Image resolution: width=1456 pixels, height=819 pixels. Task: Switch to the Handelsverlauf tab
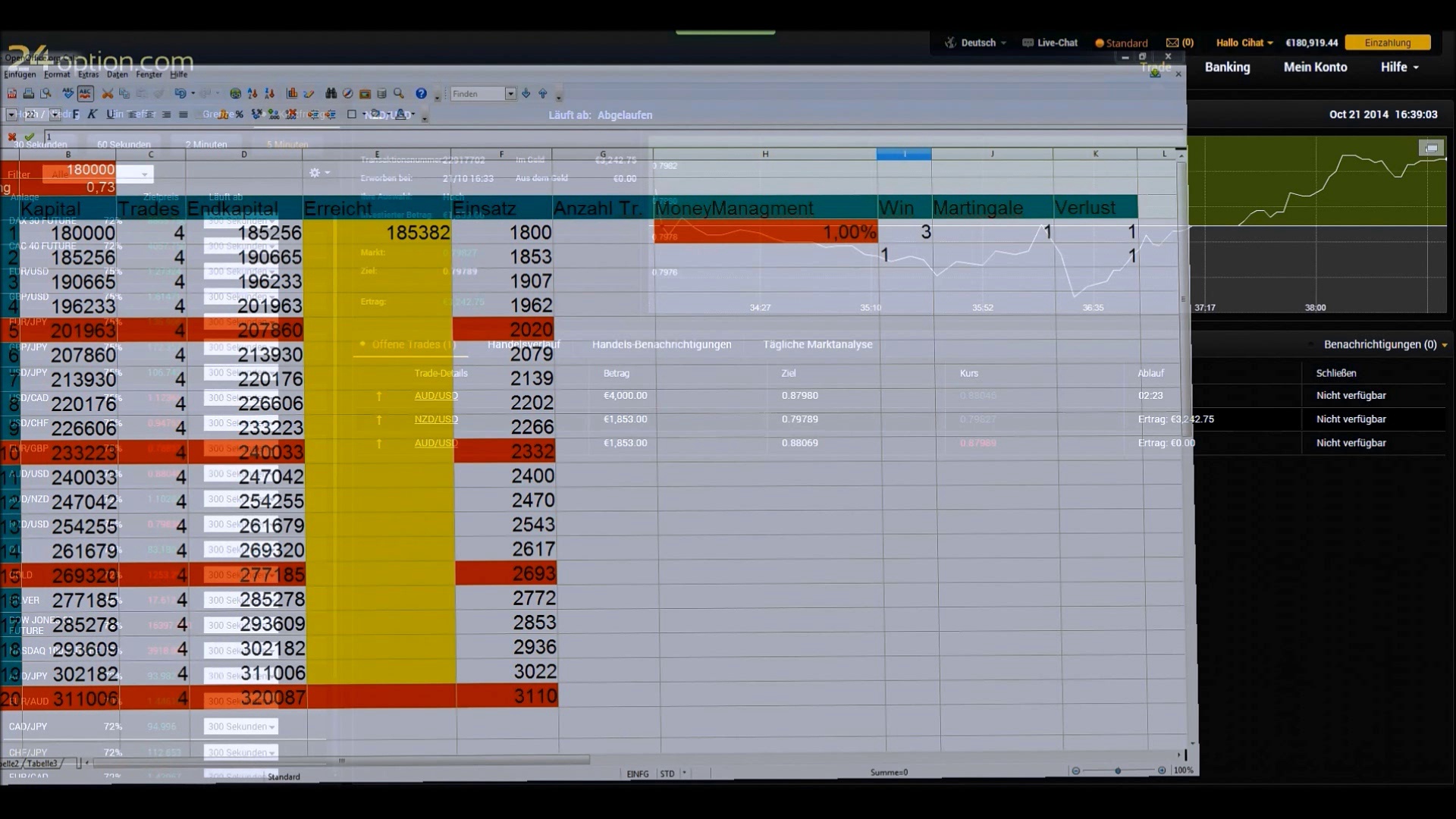(x=523, y=344)
